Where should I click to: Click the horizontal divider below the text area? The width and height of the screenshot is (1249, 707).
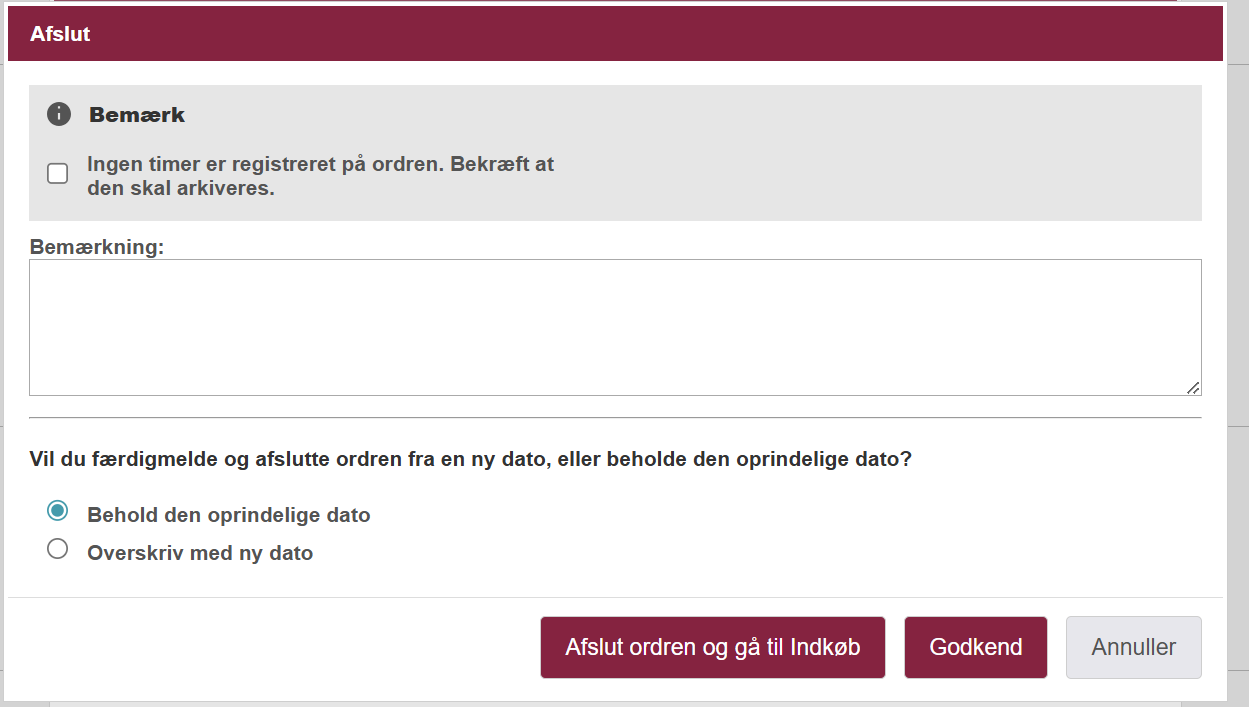(614, 417)
